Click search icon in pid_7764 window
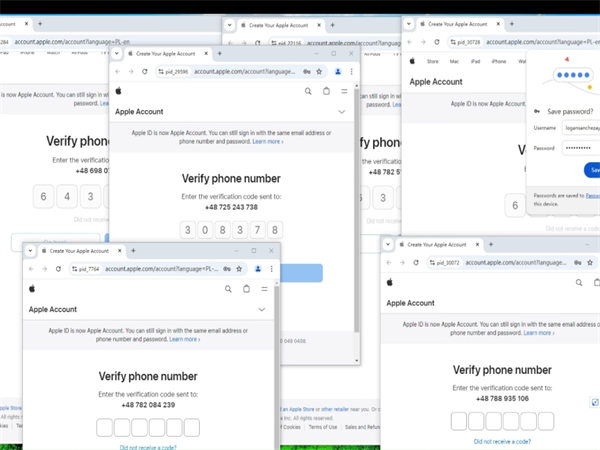The height and width of the screenshot is (450, 600). 228,289
